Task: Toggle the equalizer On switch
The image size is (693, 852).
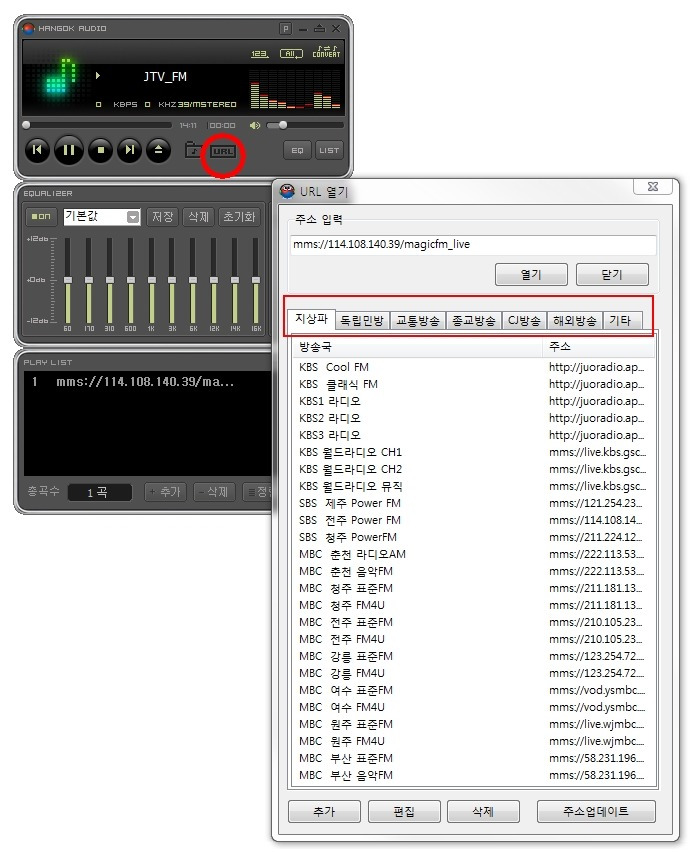Action: pos(41,216)
